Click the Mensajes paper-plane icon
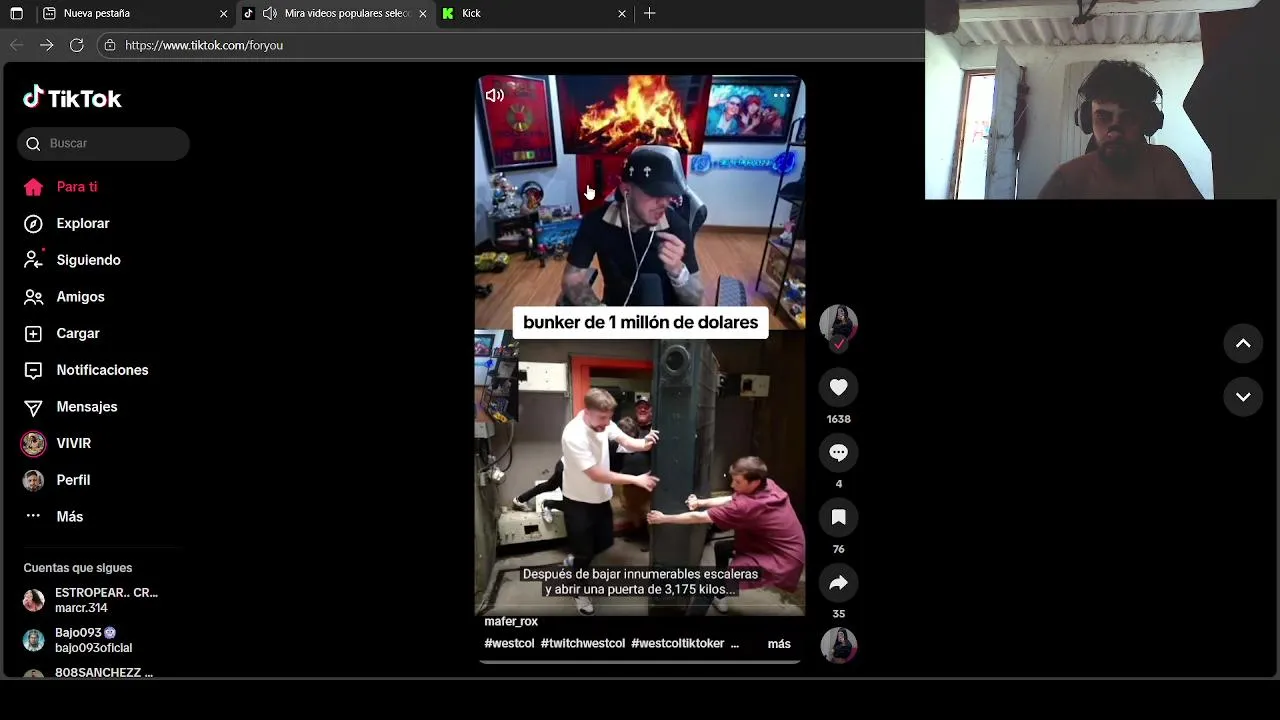Screen dimensions: 1280x720 click(33, 407)
